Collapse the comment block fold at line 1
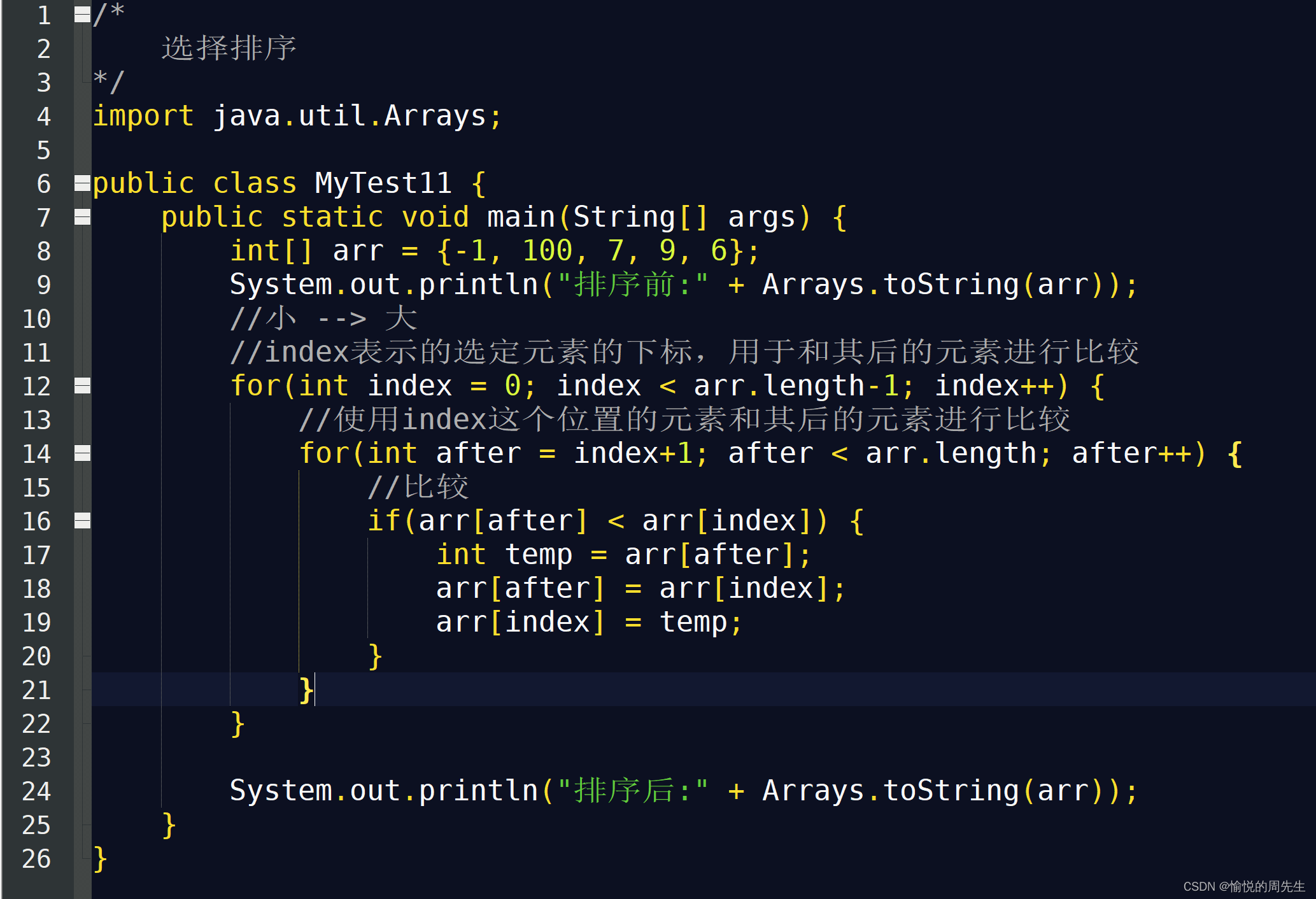The height and width of the screenshot is (899, 1316). (x=82, y=15)
